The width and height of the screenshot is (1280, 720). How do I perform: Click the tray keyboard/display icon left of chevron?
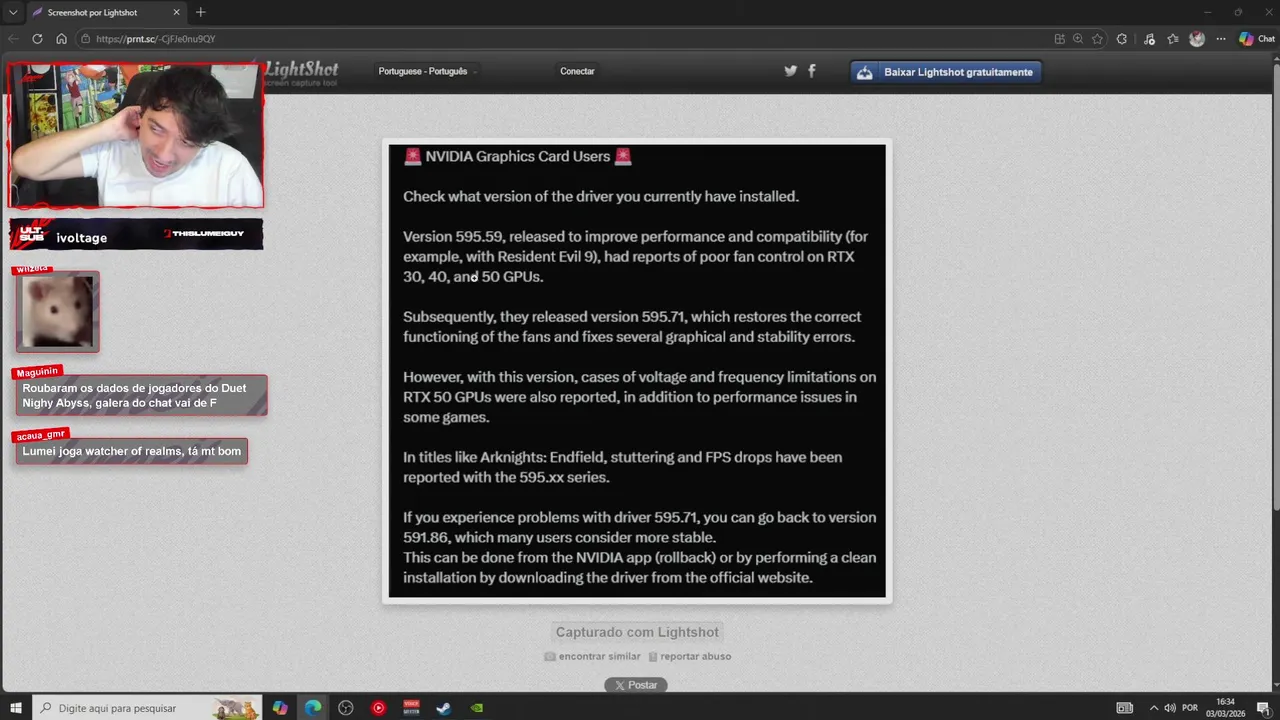click(x=1125, y=708)
